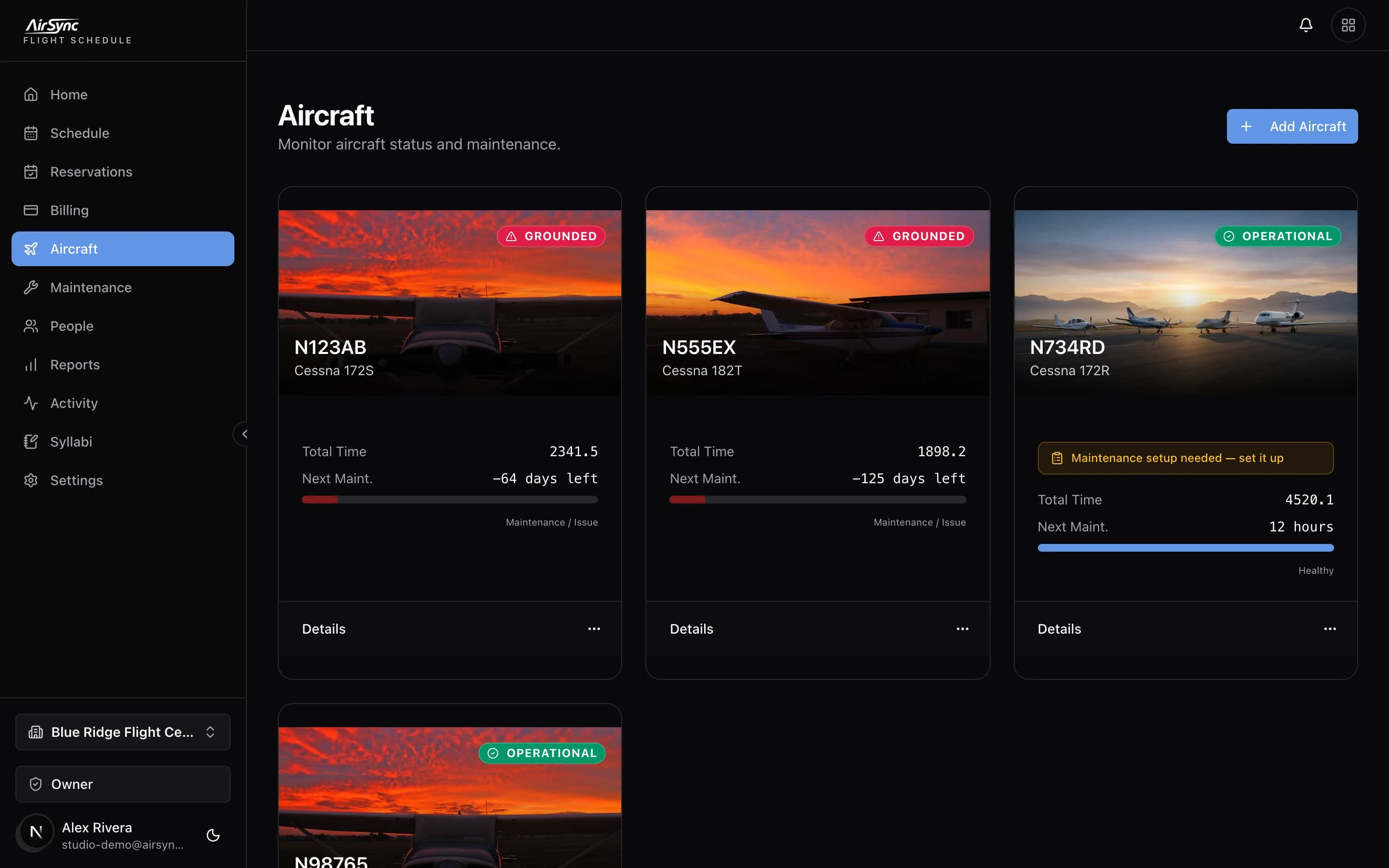Click the People users icon

31,326
